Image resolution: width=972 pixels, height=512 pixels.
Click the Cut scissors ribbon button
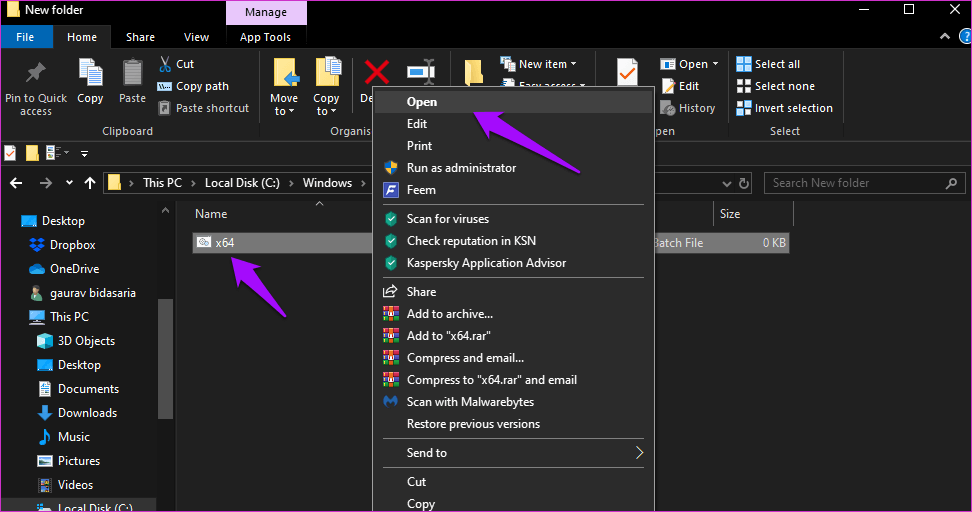point(177,64)
